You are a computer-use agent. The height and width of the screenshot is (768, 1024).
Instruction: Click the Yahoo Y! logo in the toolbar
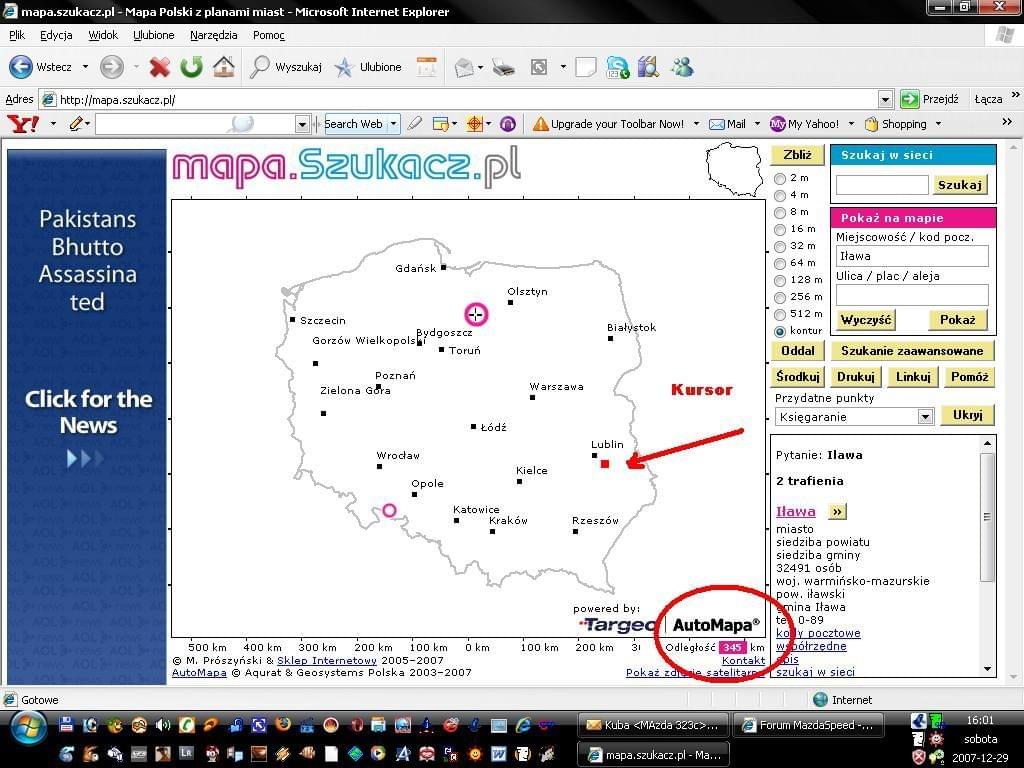coord(24,123)
